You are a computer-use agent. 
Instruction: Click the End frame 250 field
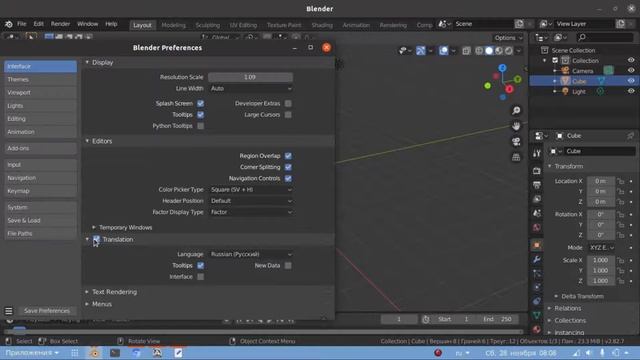click(498, 319)
